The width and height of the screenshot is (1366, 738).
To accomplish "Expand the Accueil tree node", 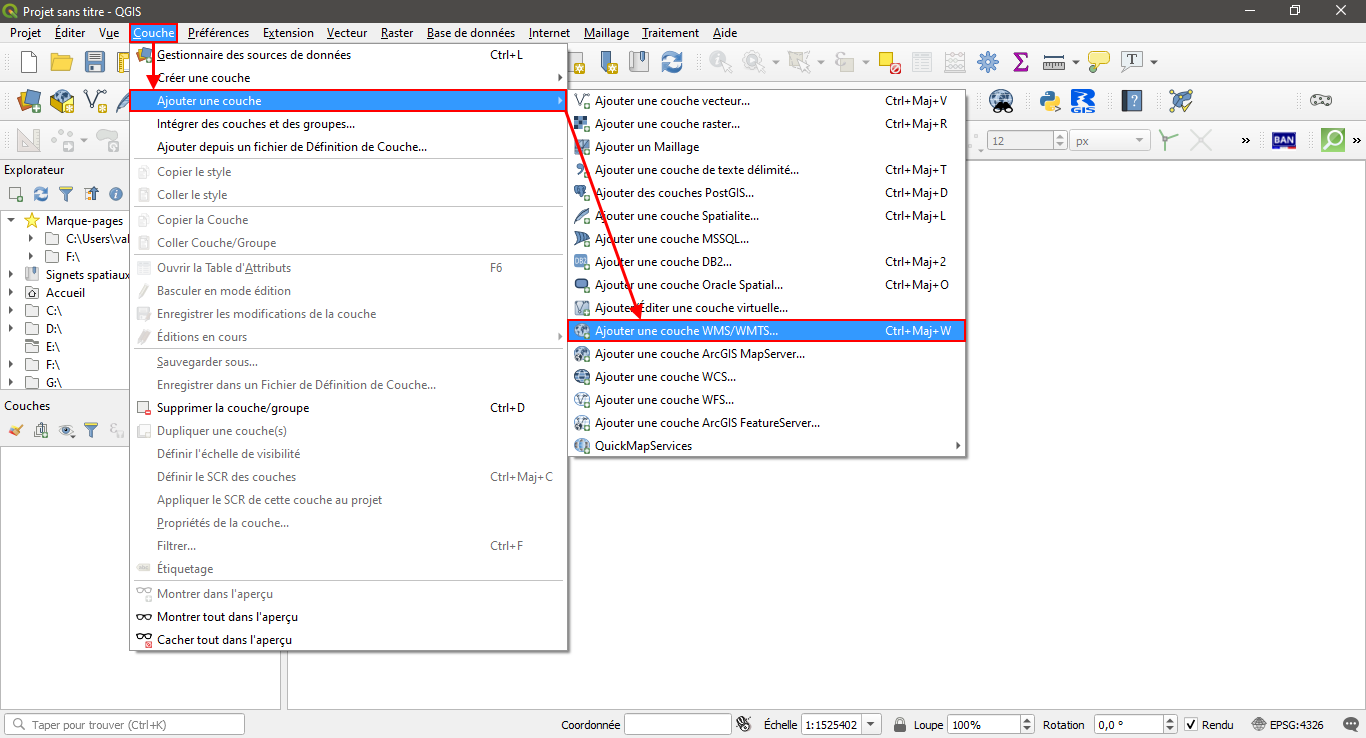I will point(11,293).
